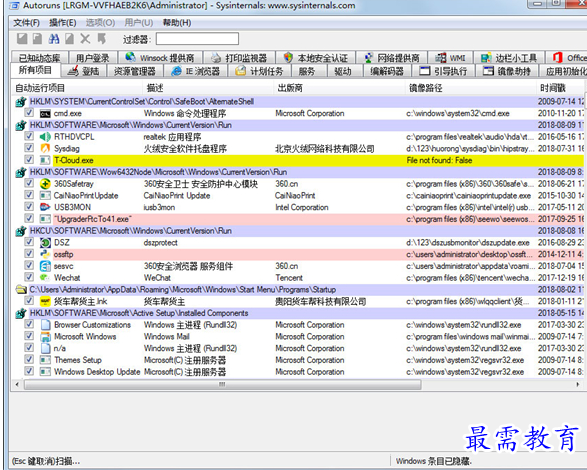The height and width of the screenshot is (470, 587).
Task: Click the RTHDVCPL speaker icon
Action: click(x=45, y=137)
